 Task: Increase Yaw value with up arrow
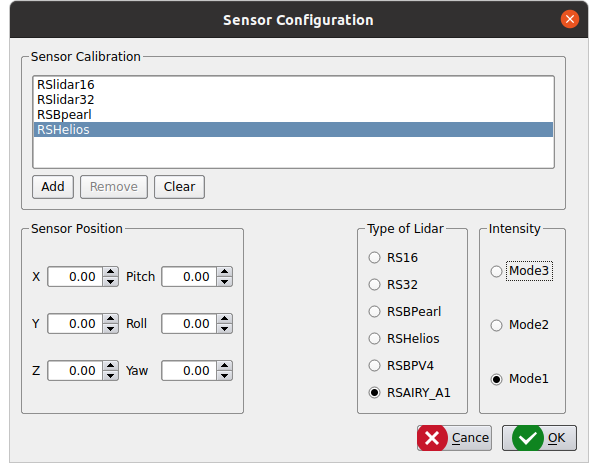coord(225,366)
